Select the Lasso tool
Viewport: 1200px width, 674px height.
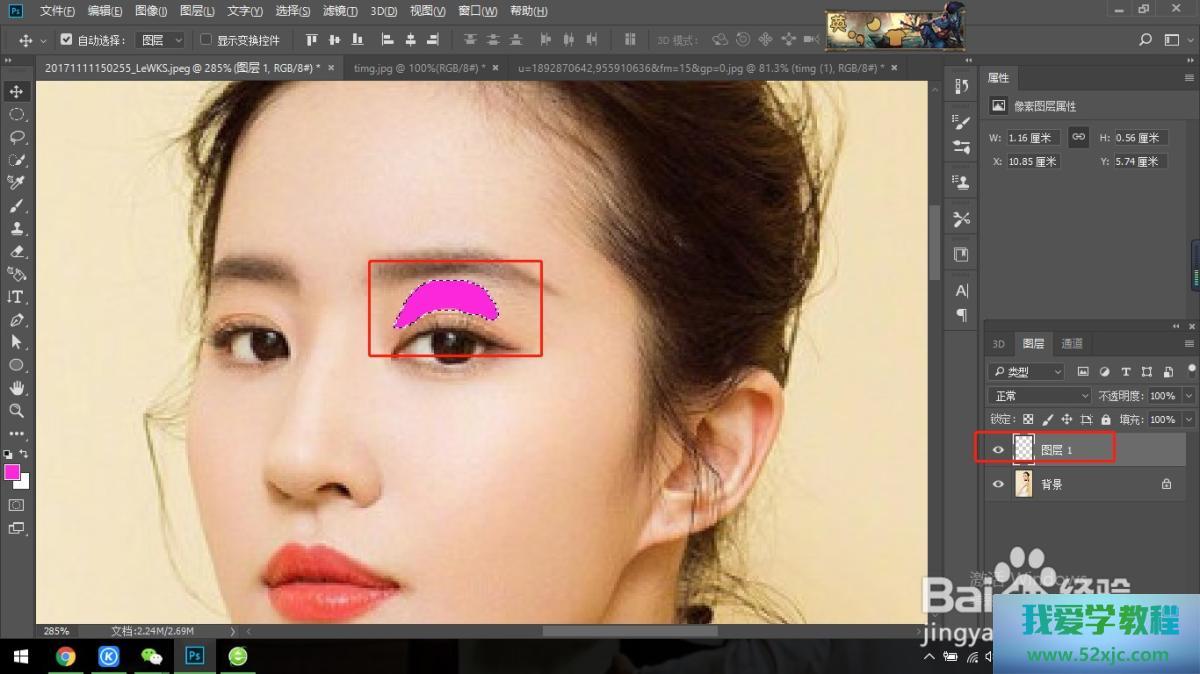point(17,137)
